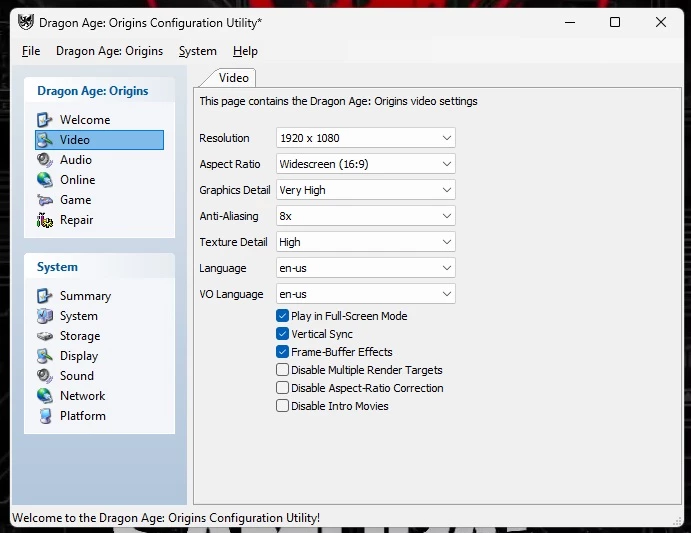Toggle the Vertical Sync checkbox

pyautogui.click(x=282, y=334)
